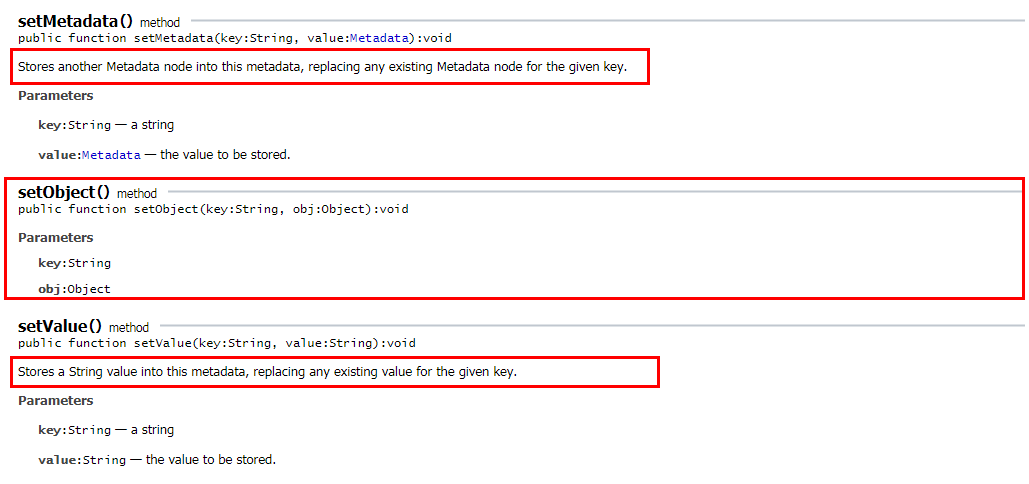Click the Parameters heading under setObject

pos(56,238)
